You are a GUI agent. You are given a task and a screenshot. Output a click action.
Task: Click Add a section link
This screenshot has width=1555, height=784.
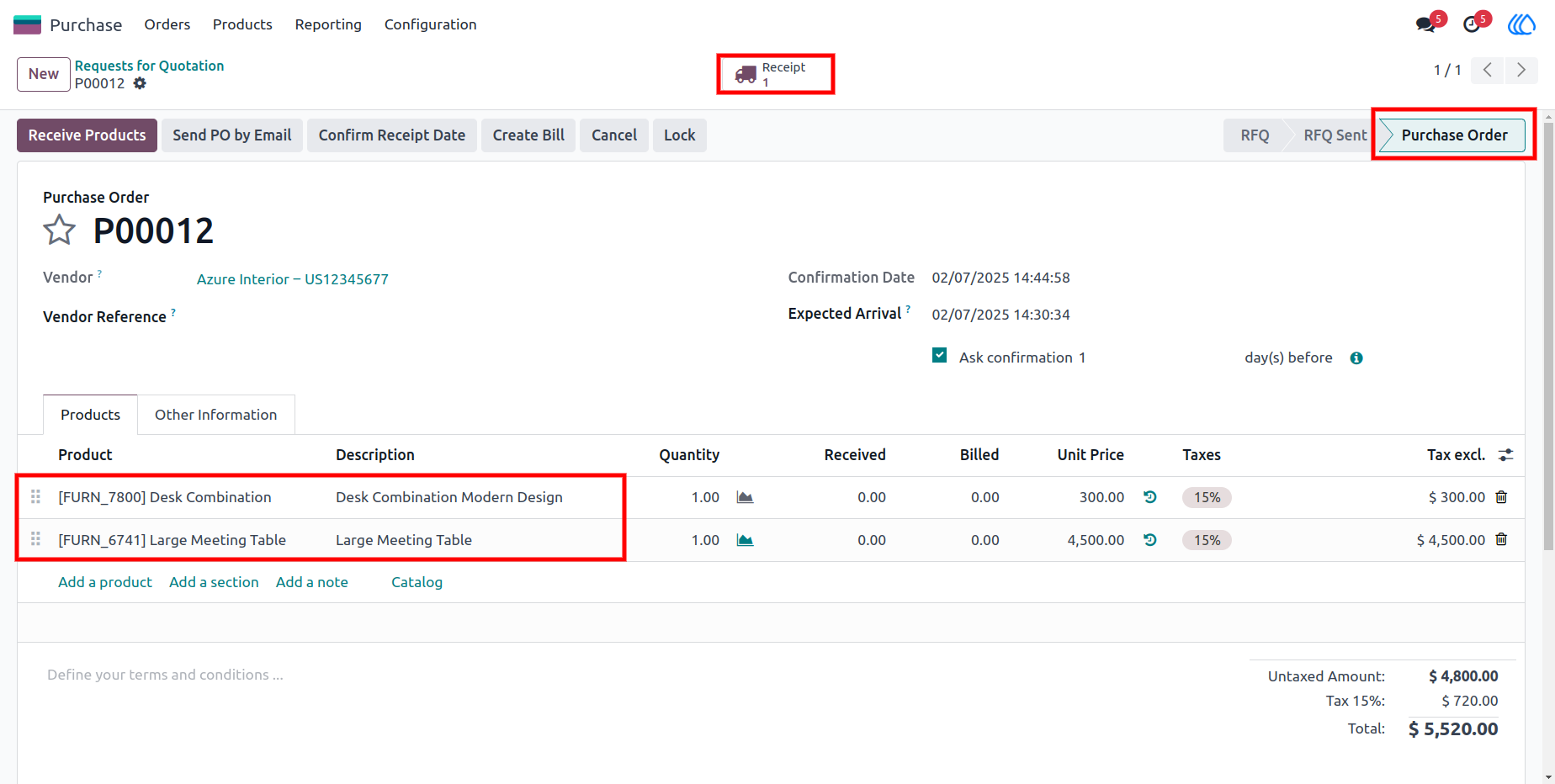pyautogui.click(x=214, y=582)
